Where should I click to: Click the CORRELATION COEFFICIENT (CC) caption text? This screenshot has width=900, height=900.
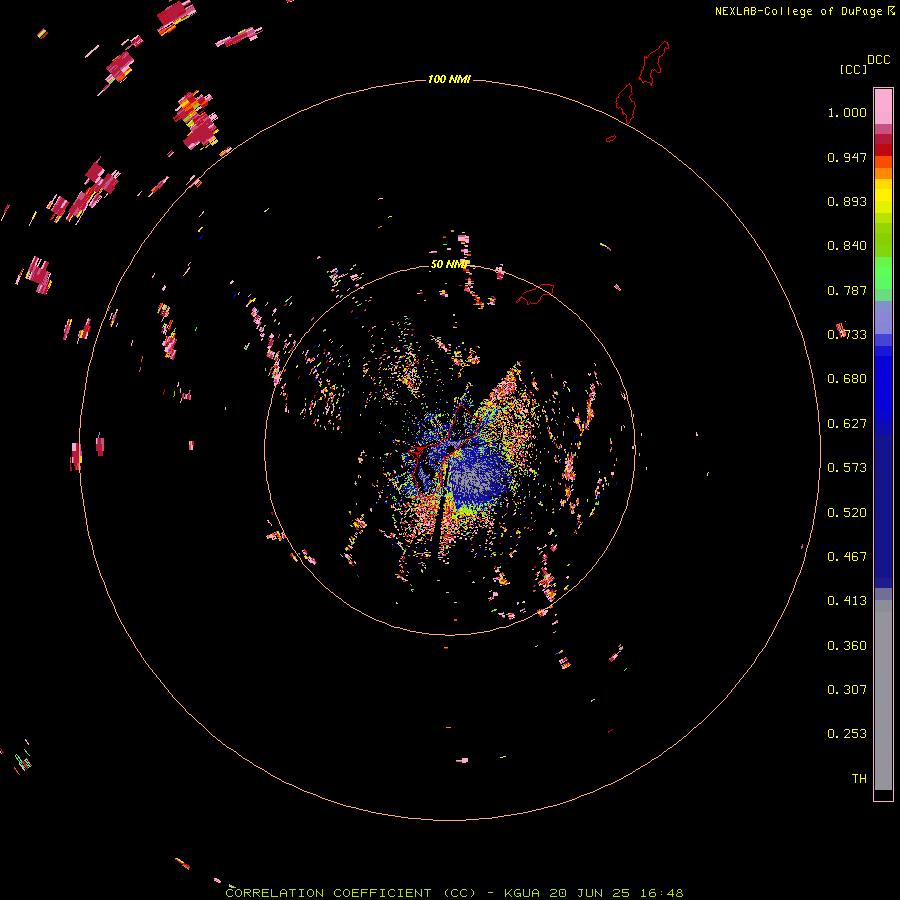point(351,893)
